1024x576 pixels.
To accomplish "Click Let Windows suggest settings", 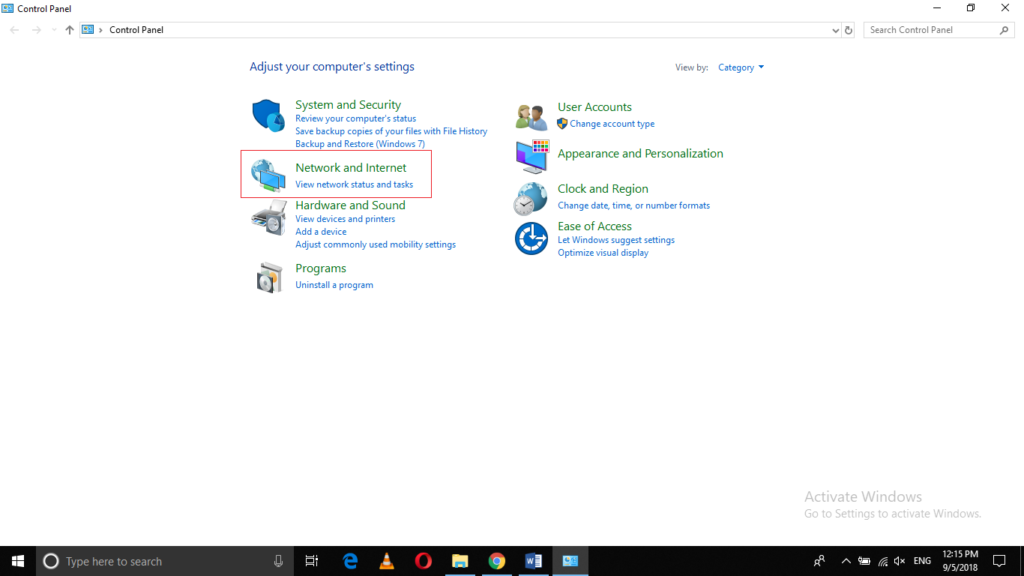I will click(x=616, y=240).
